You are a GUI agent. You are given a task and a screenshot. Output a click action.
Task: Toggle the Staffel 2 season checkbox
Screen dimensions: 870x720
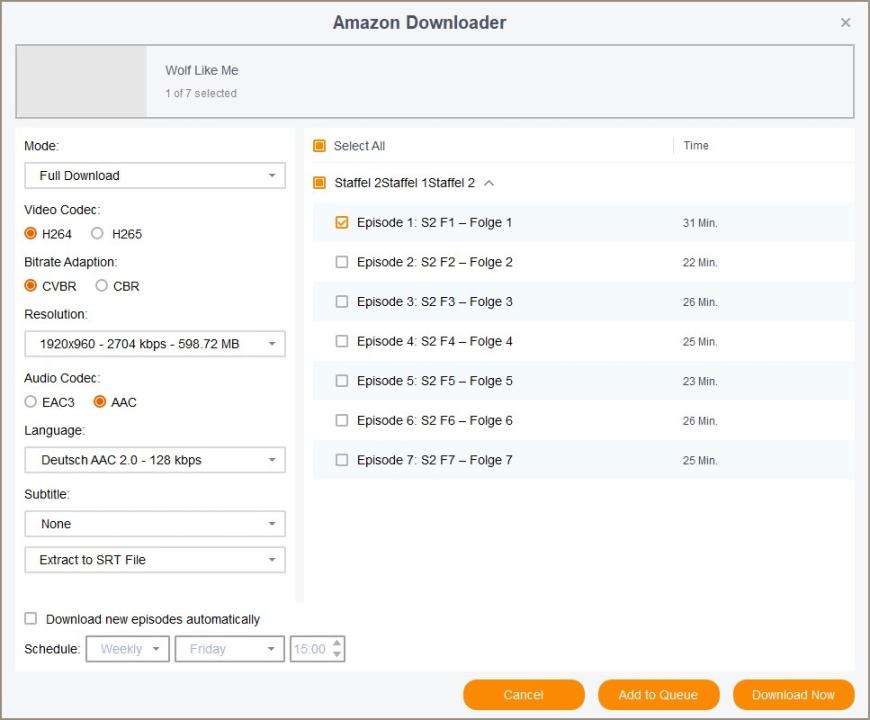[319, 182]
